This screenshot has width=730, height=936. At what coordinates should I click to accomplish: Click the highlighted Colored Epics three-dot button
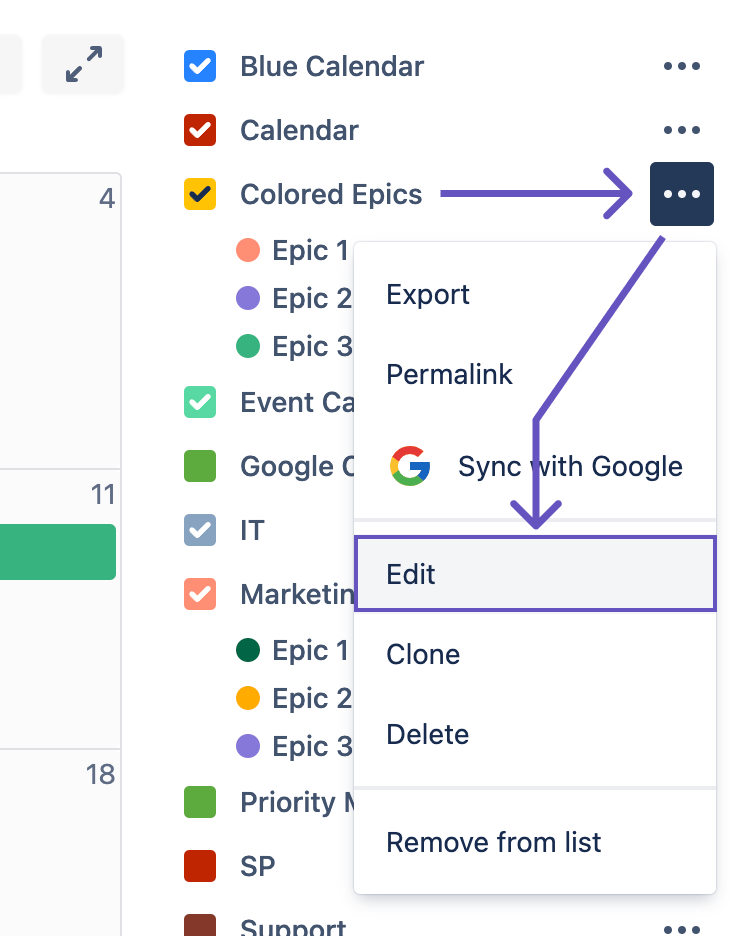point(681,194)
